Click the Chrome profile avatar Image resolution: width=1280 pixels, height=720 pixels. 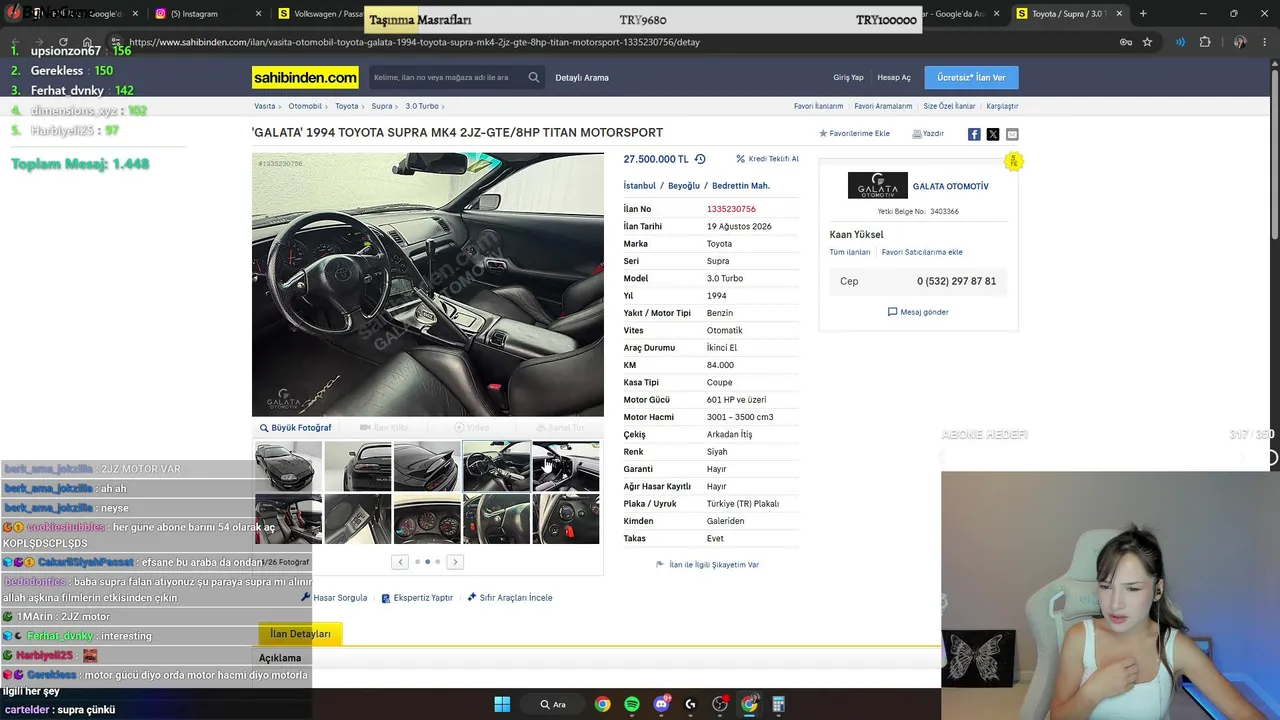(x=1240, y=42)
